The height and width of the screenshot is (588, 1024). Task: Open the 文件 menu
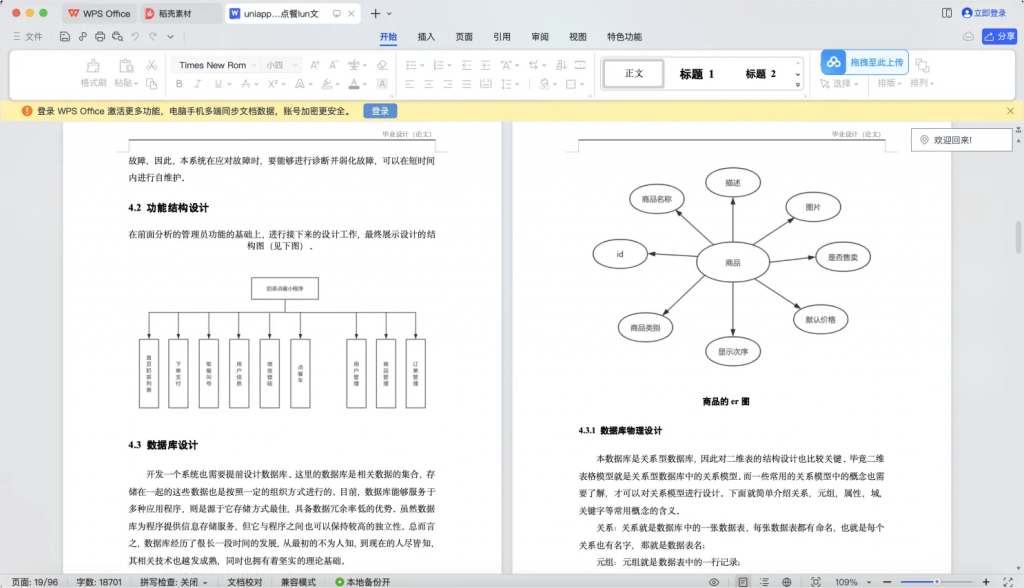click(x=35, y=36)
